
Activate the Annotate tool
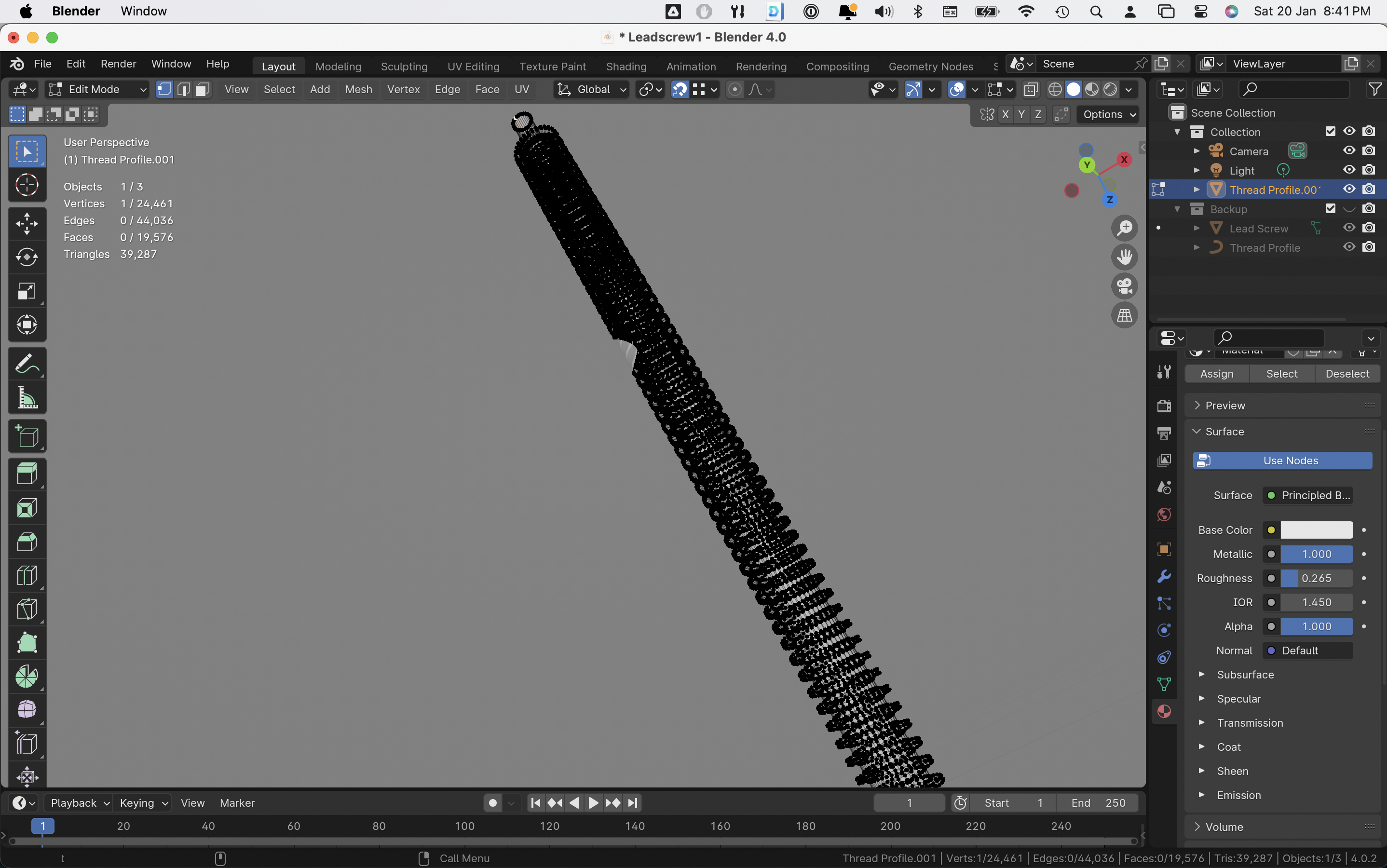(27, 364)
